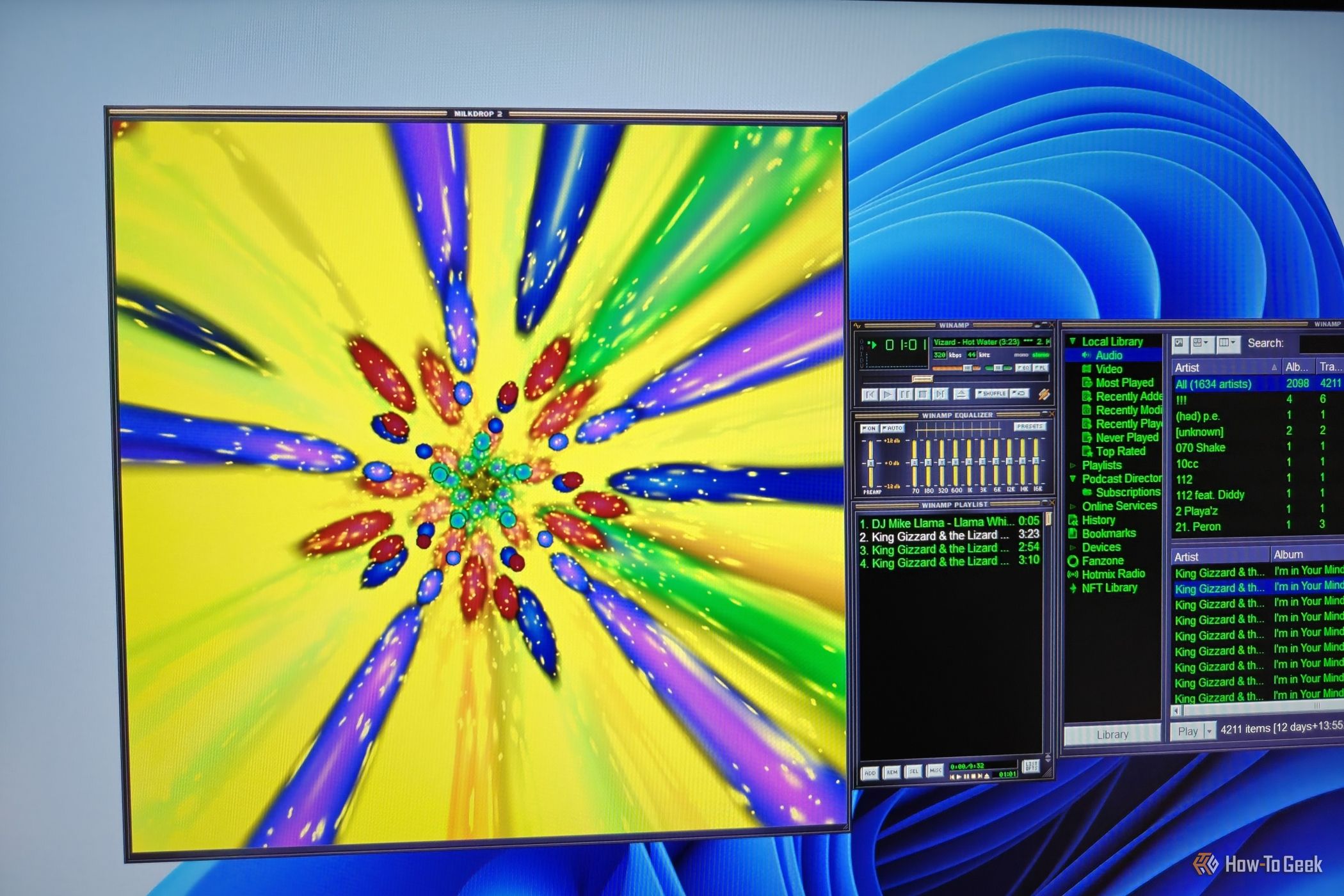
Task: Open the playlist ADD menu
Action: (870, 772)
